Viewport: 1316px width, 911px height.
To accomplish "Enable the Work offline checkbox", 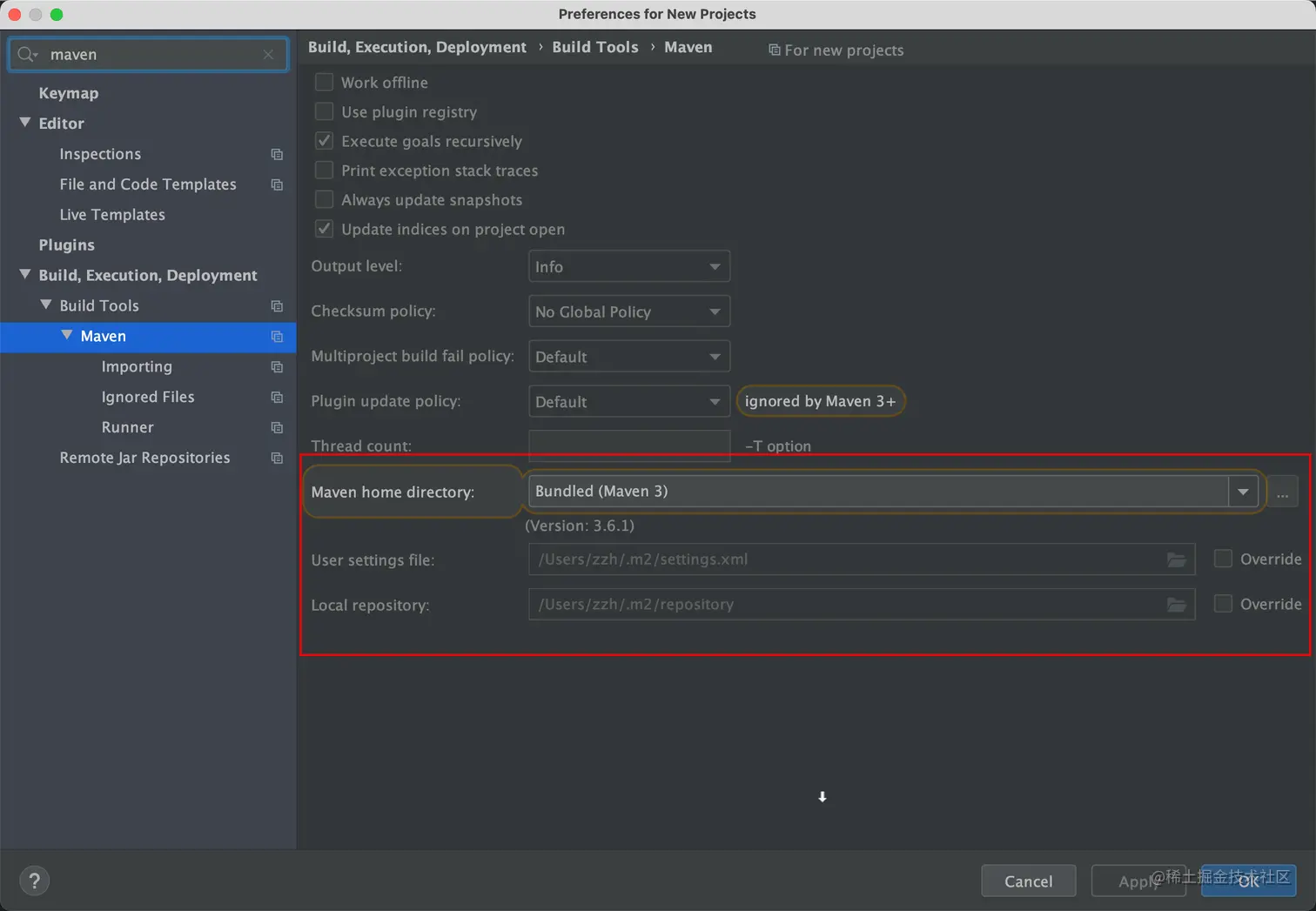I will point(324,82).
